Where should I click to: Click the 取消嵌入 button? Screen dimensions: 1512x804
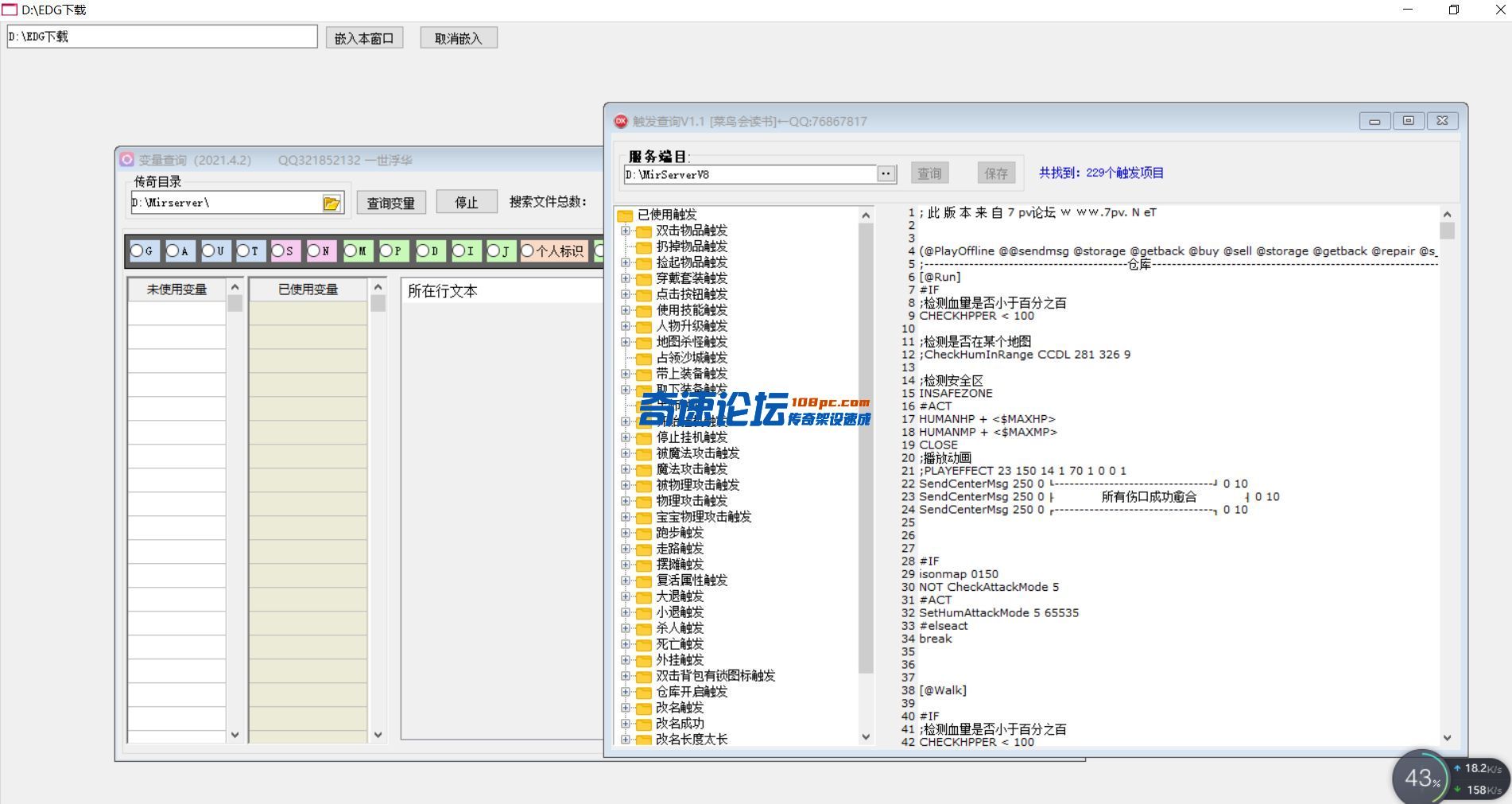click(x=459, y=37)
